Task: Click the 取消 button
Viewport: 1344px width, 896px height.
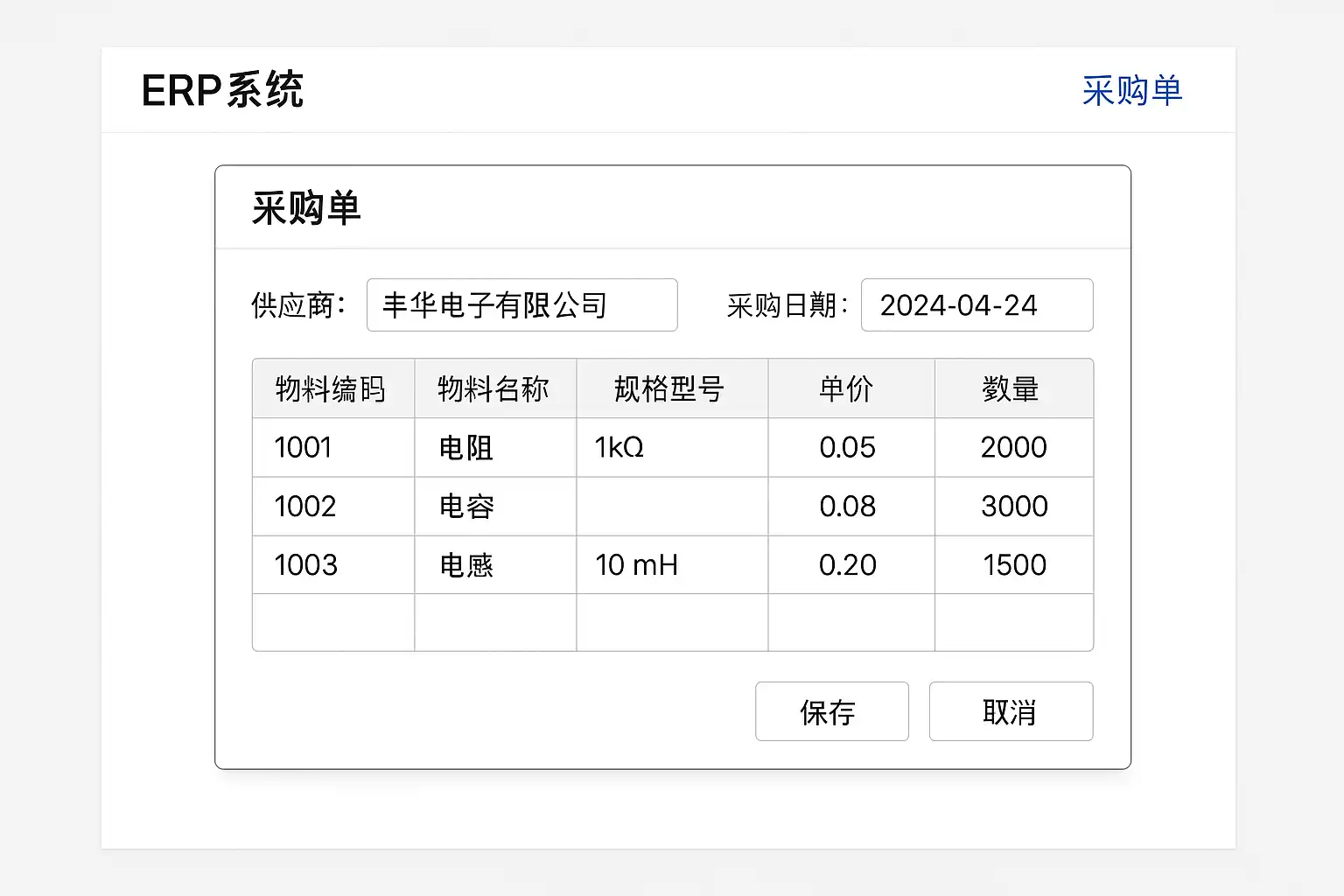Action: pyautogui.click(x=1011, y=711)
